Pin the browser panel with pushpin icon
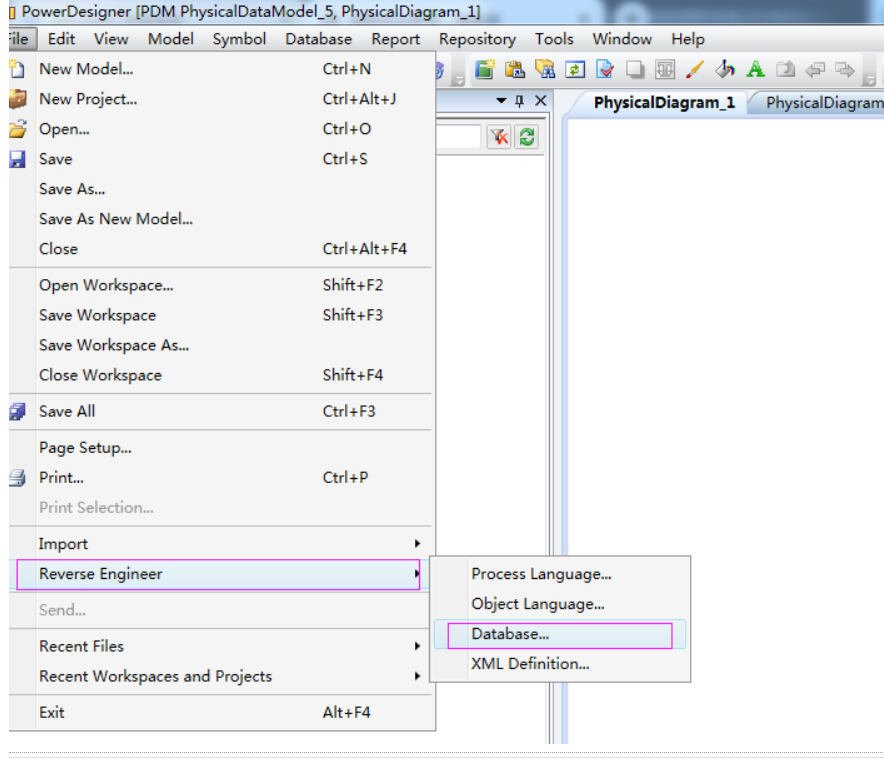884x759 pixels. click(x=520, y=101)
